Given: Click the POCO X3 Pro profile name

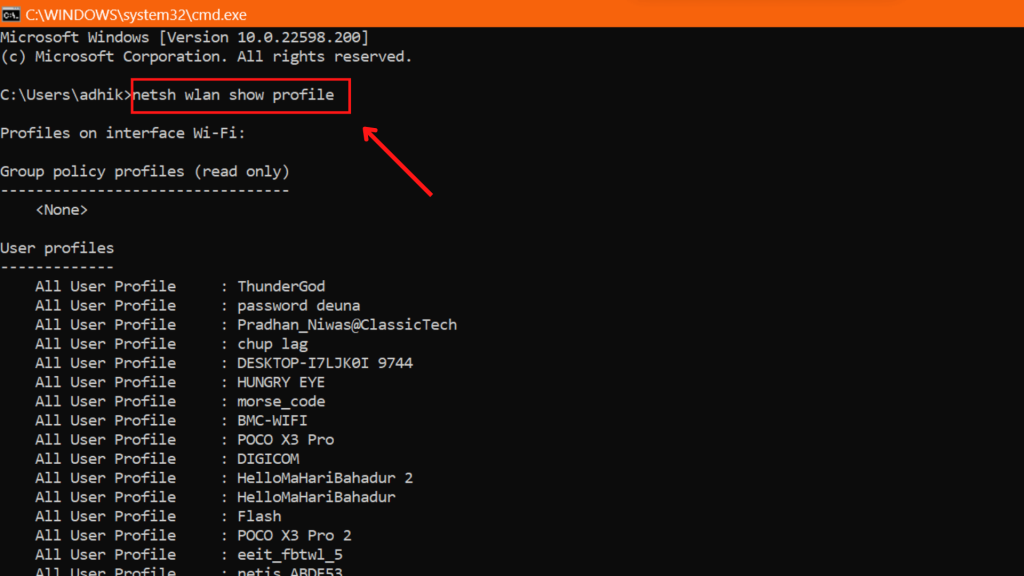Looking at the screenshot, I should pos(285,440).
